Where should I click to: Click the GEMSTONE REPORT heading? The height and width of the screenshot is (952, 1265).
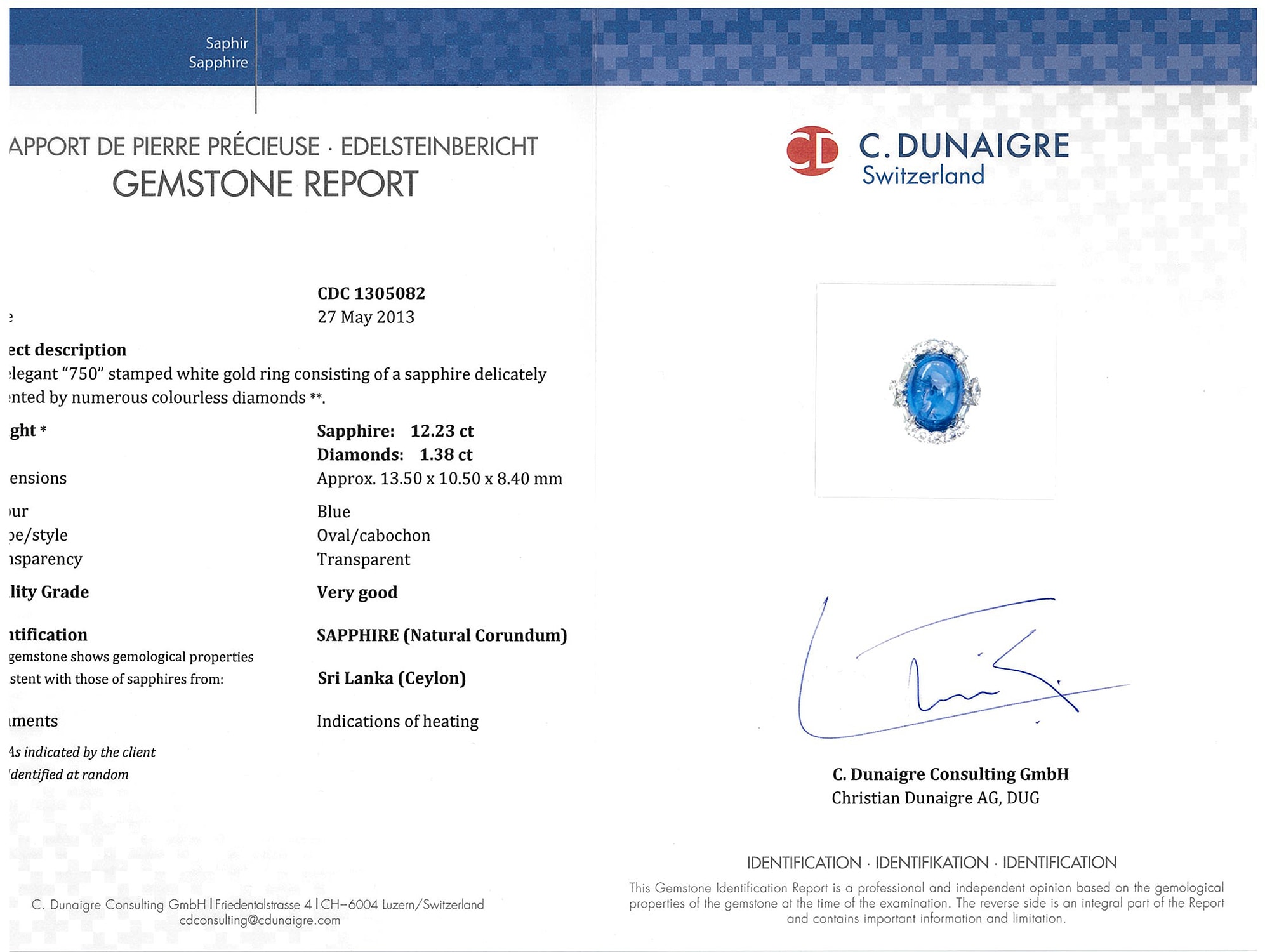tap(265, 184)
